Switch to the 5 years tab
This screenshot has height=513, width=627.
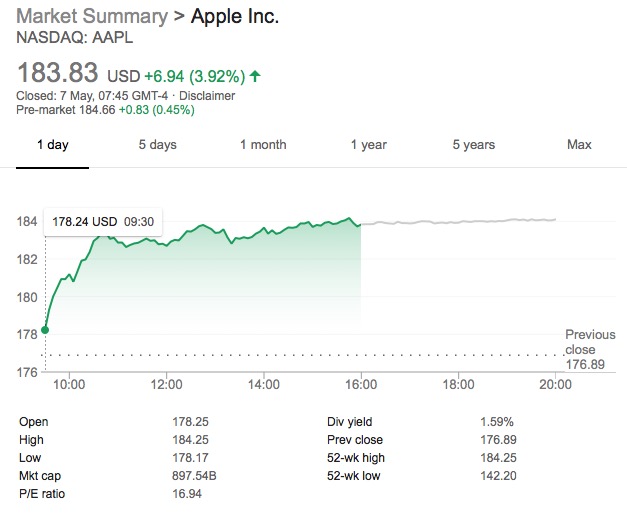(x=473, y=145)
